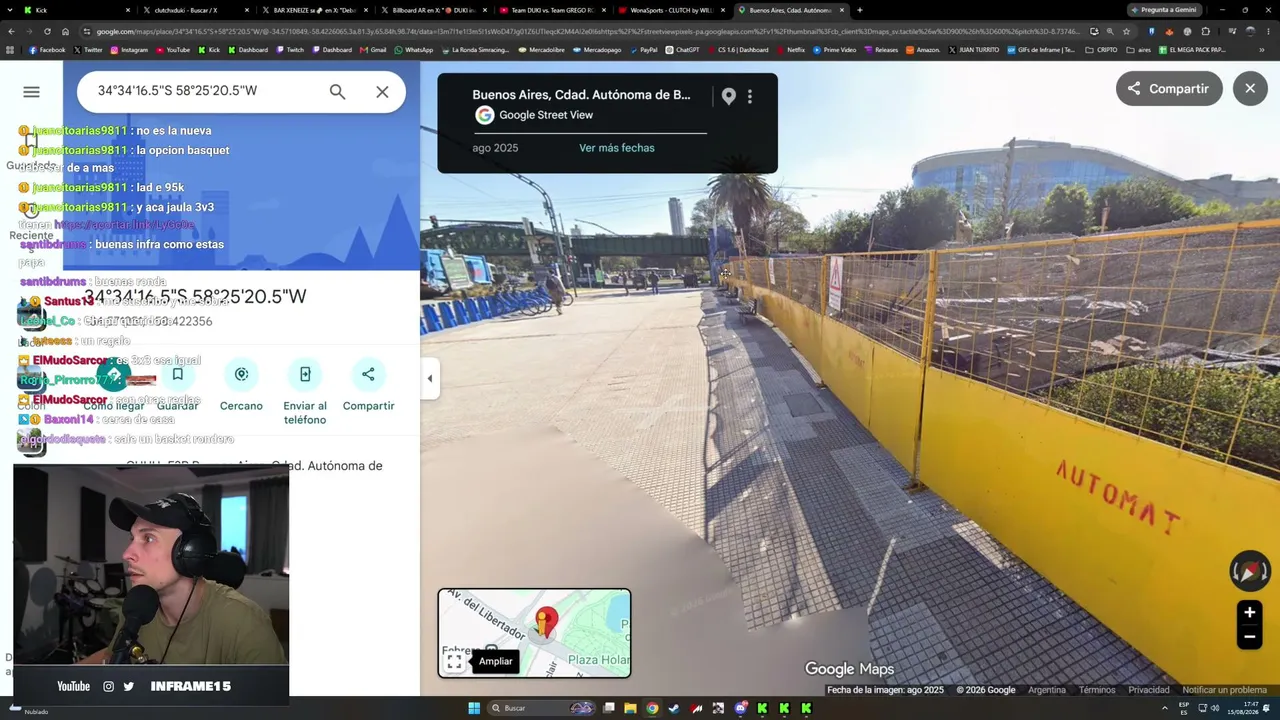
Task: Close the Street View panorama
Action: (1250, 89)
